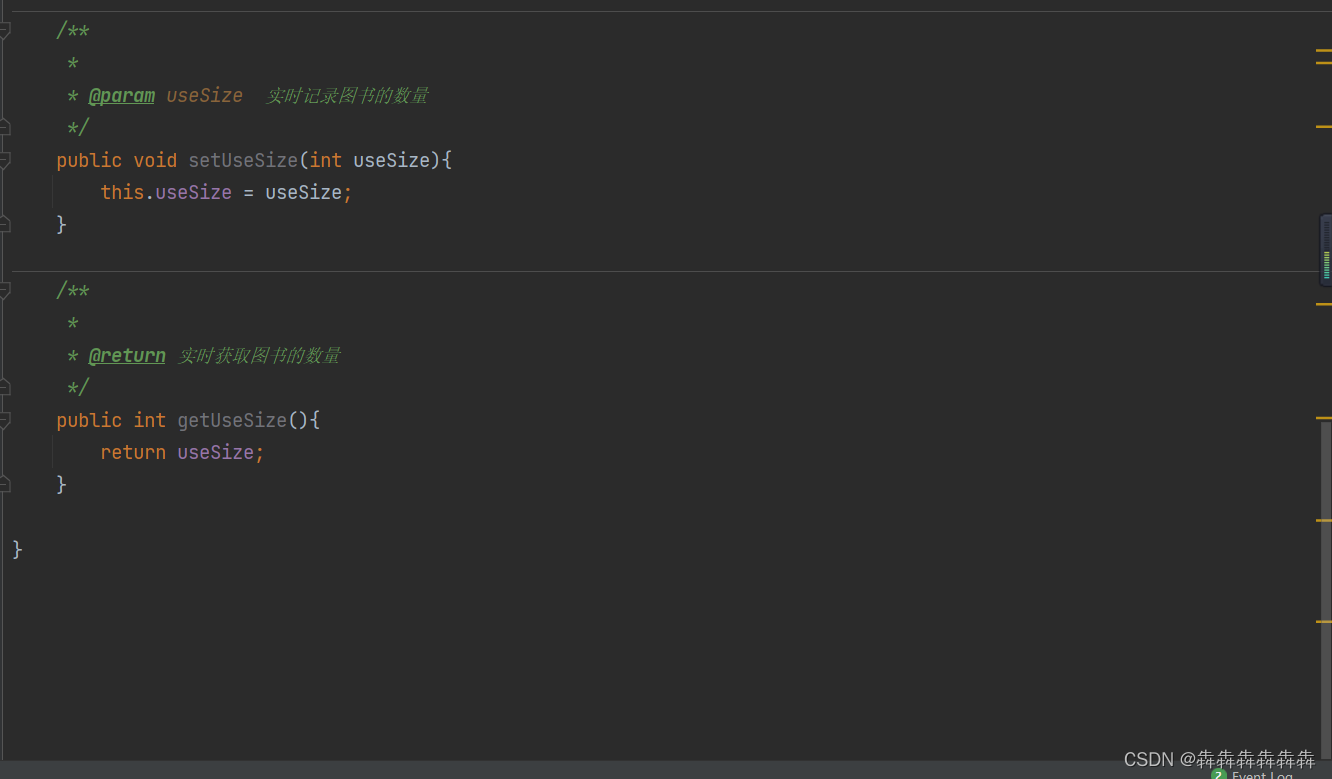Click the int return type before getUseSize

[150, 420]
